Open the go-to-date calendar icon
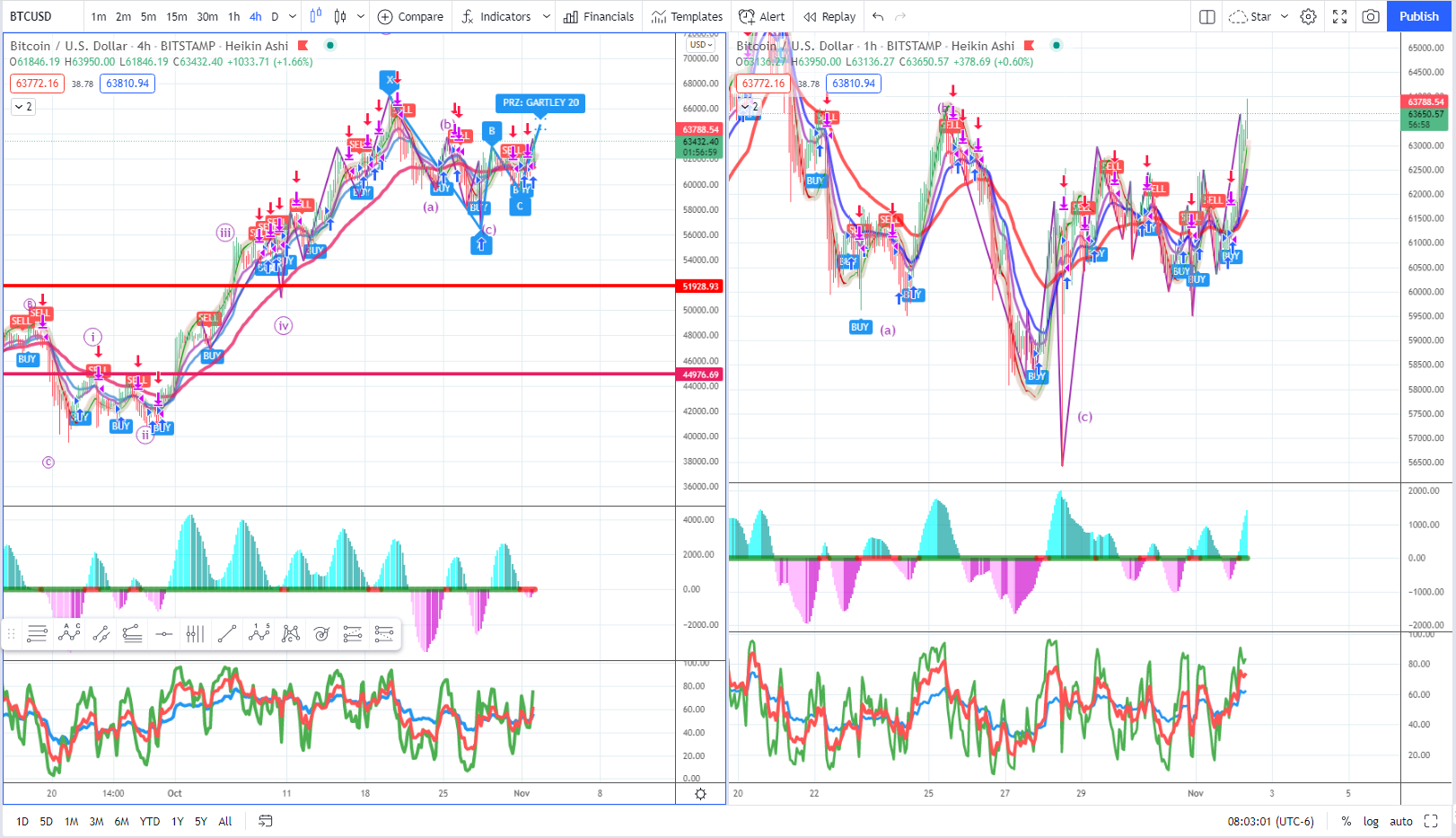 tap(266, 821)
